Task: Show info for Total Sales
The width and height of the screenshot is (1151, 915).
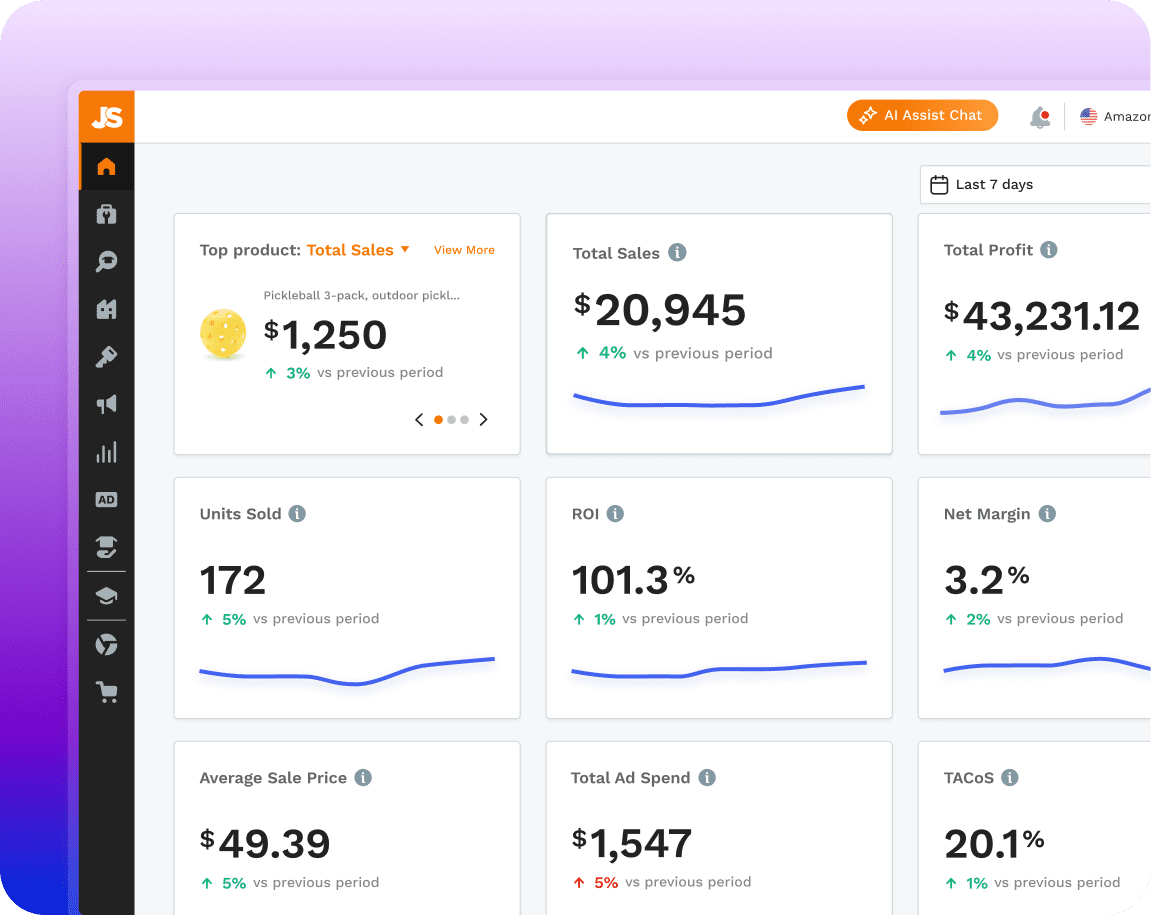Action: pos(678,253)
